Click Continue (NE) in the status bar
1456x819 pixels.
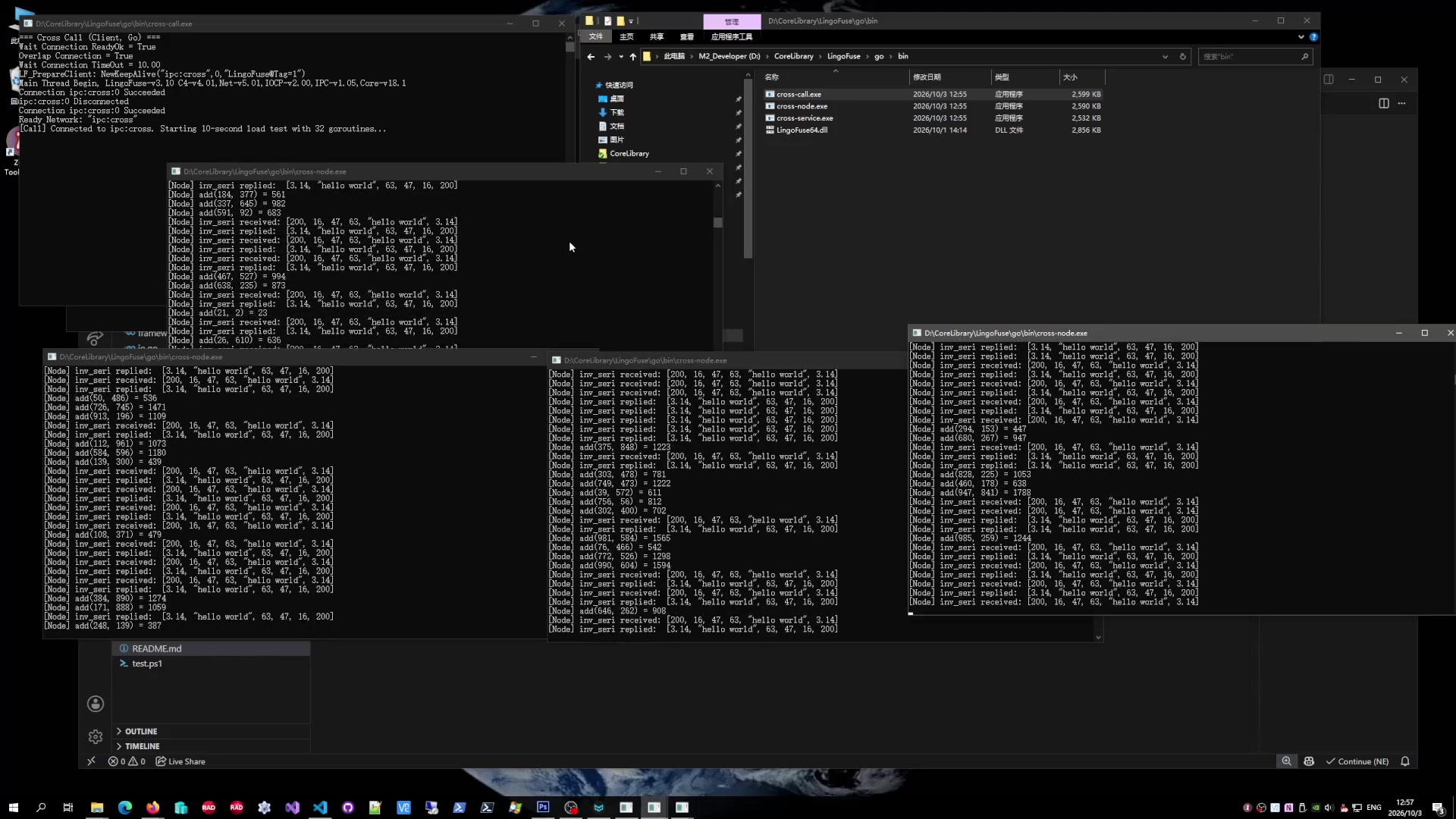1357,761
